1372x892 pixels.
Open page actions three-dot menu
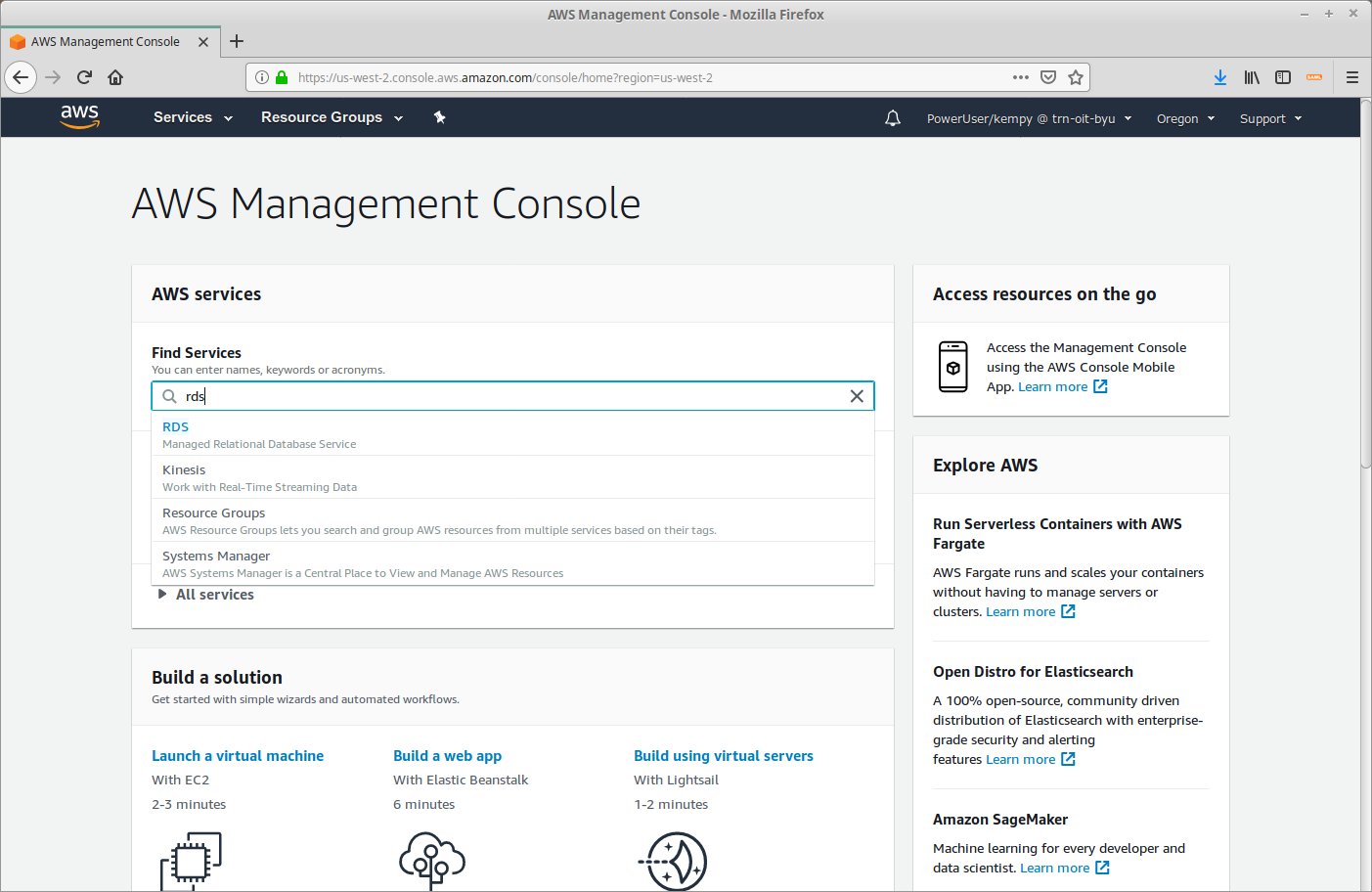click(x=1021, y=77)
